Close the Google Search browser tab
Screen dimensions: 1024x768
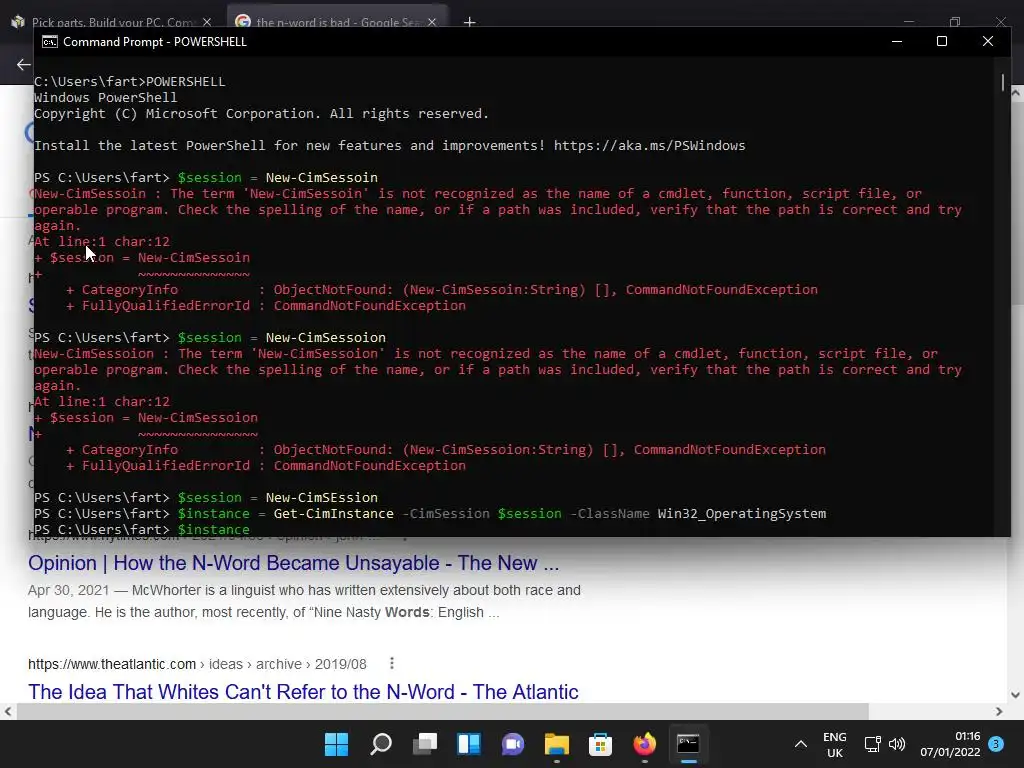432,22
